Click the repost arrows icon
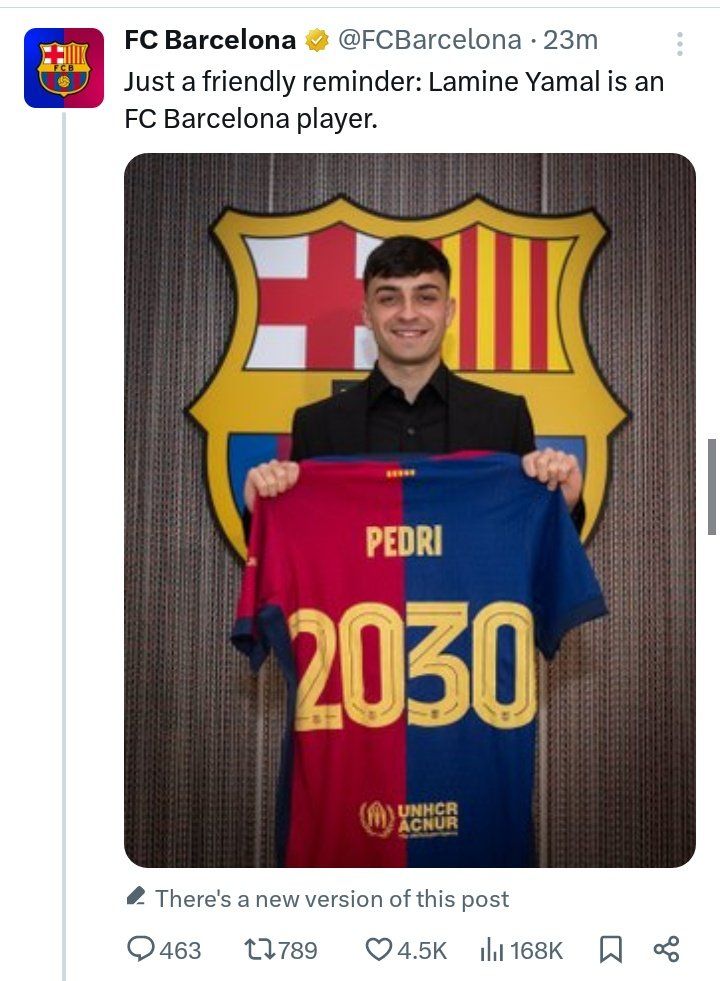 point(258,949)
